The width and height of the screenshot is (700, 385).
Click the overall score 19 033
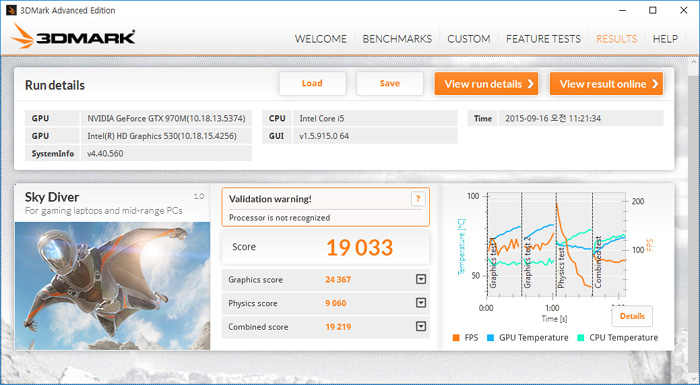tap(359, 247)
